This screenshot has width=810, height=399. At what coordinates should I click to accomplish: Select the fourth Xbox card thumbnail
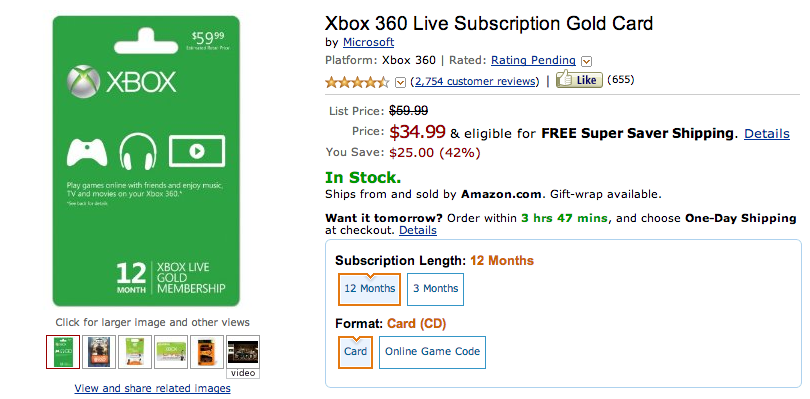coord(171,352)
